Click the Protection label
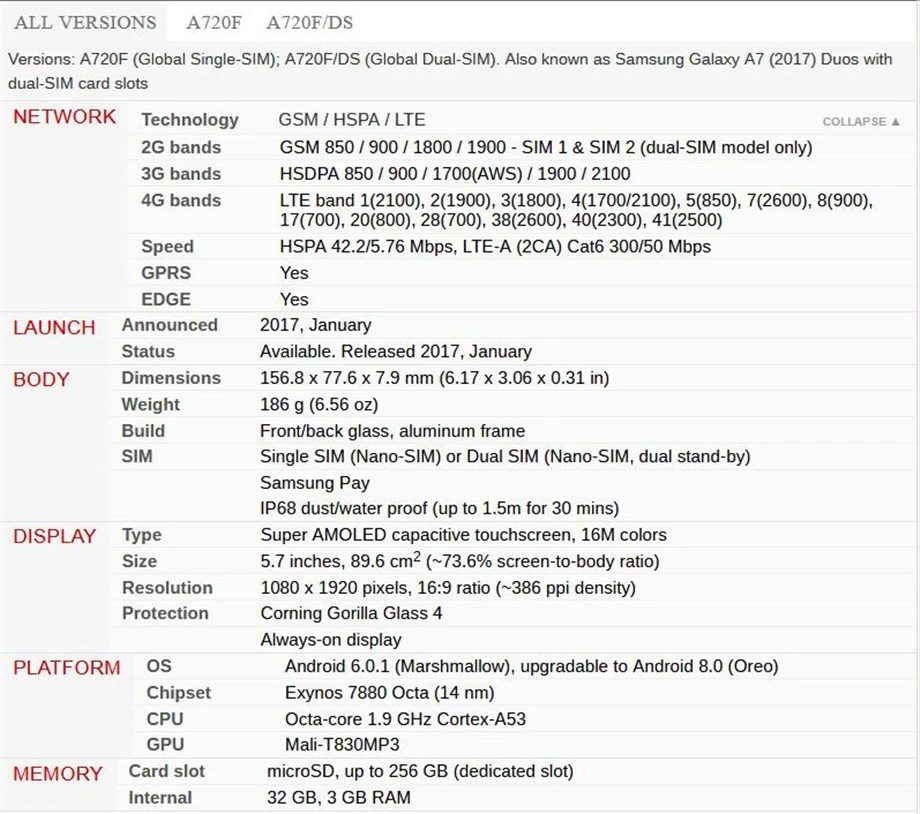 (165, 613)
